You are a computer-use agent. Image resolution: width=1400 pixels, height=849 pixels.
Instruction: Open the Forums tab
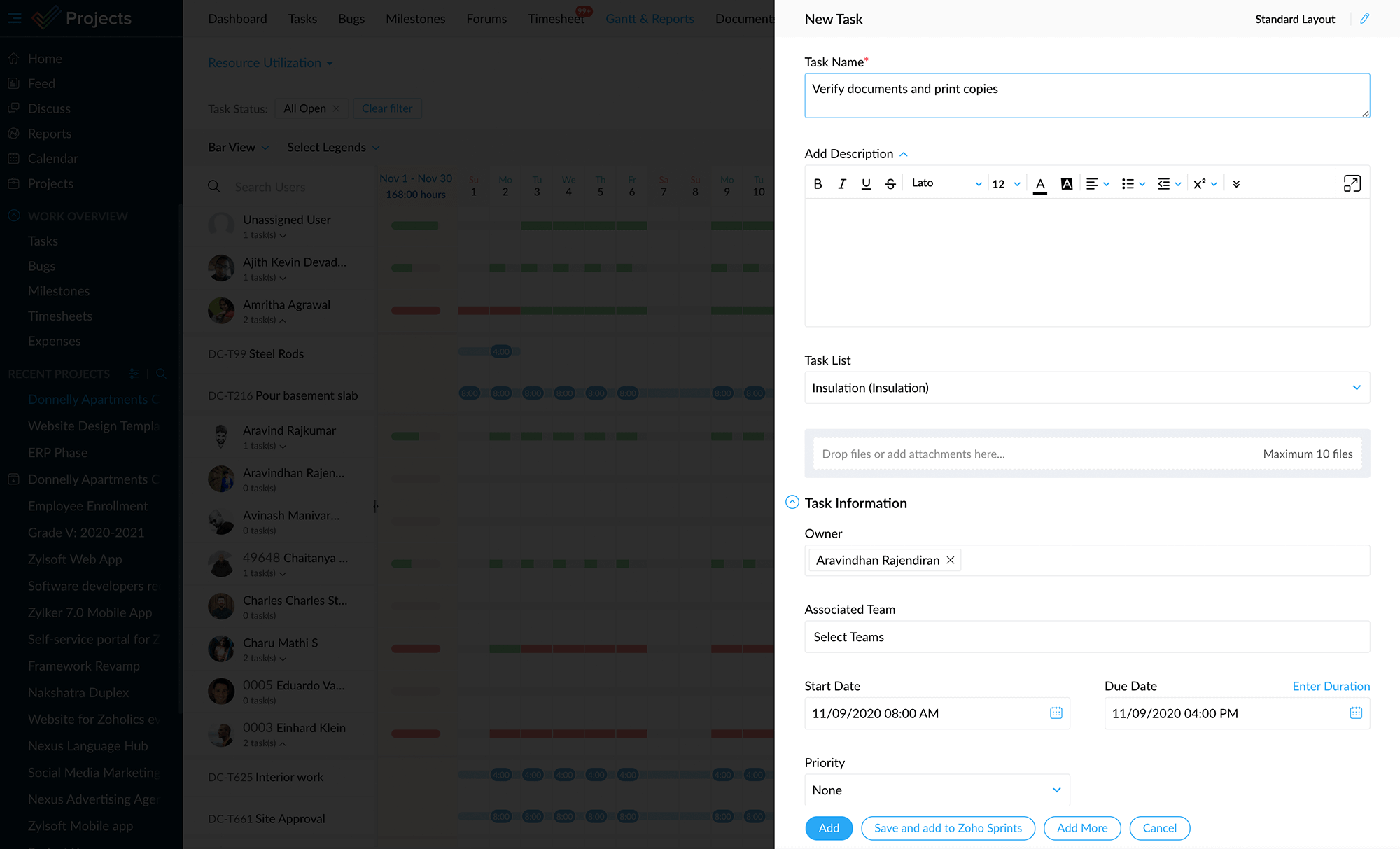click(486, 19)
